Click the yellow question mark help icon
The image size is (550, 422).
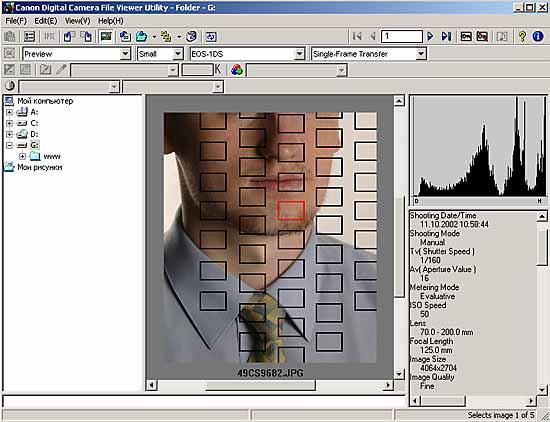click(522, 36)
